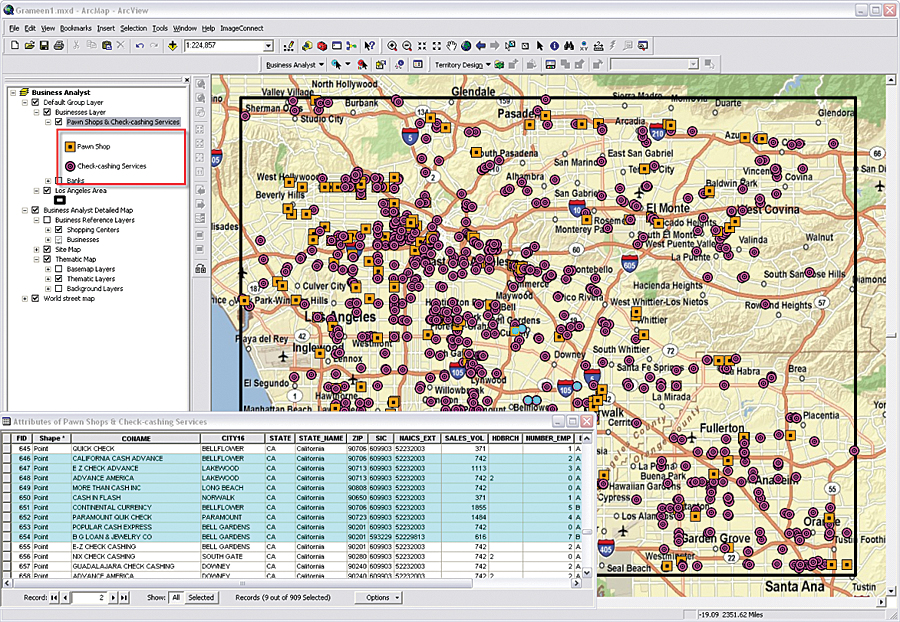Select the Pan hand tool
900x622 pixels.
[452, 45]
